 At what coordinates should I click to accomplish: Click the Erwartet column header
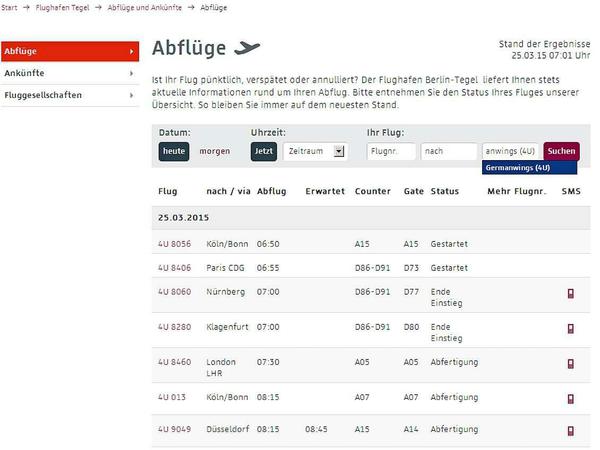coord(325,191)
